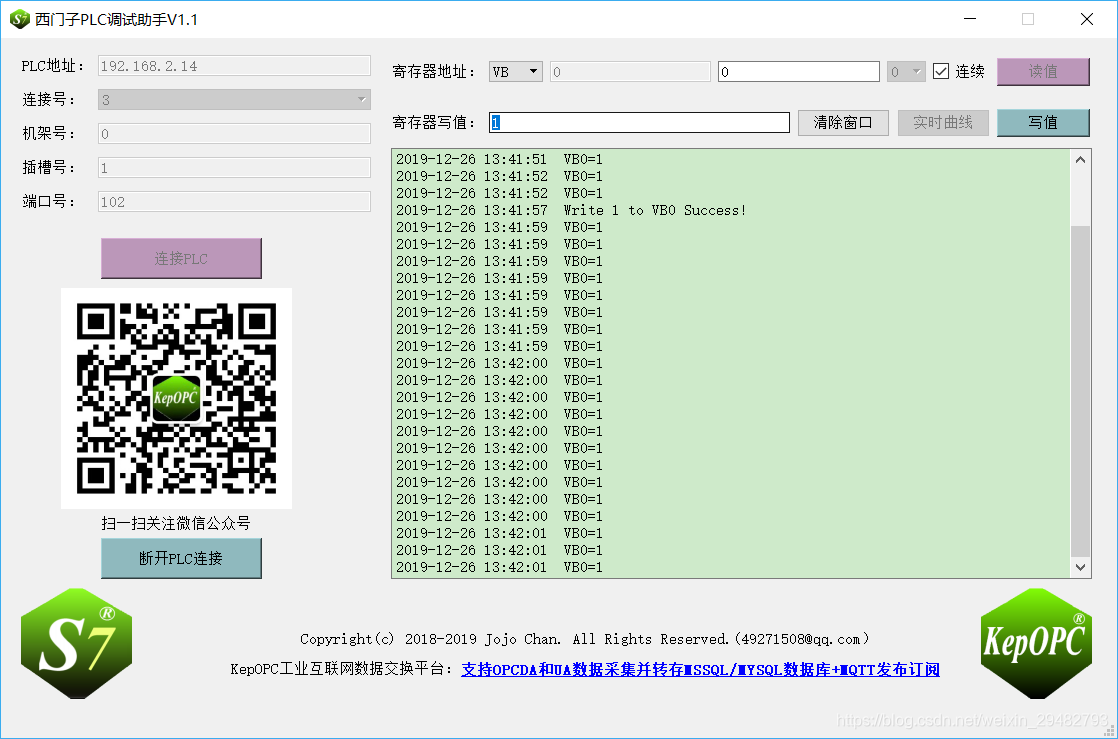1118x739 pixels.
Task: Click the 写值 write value button
Action: 1043,122
